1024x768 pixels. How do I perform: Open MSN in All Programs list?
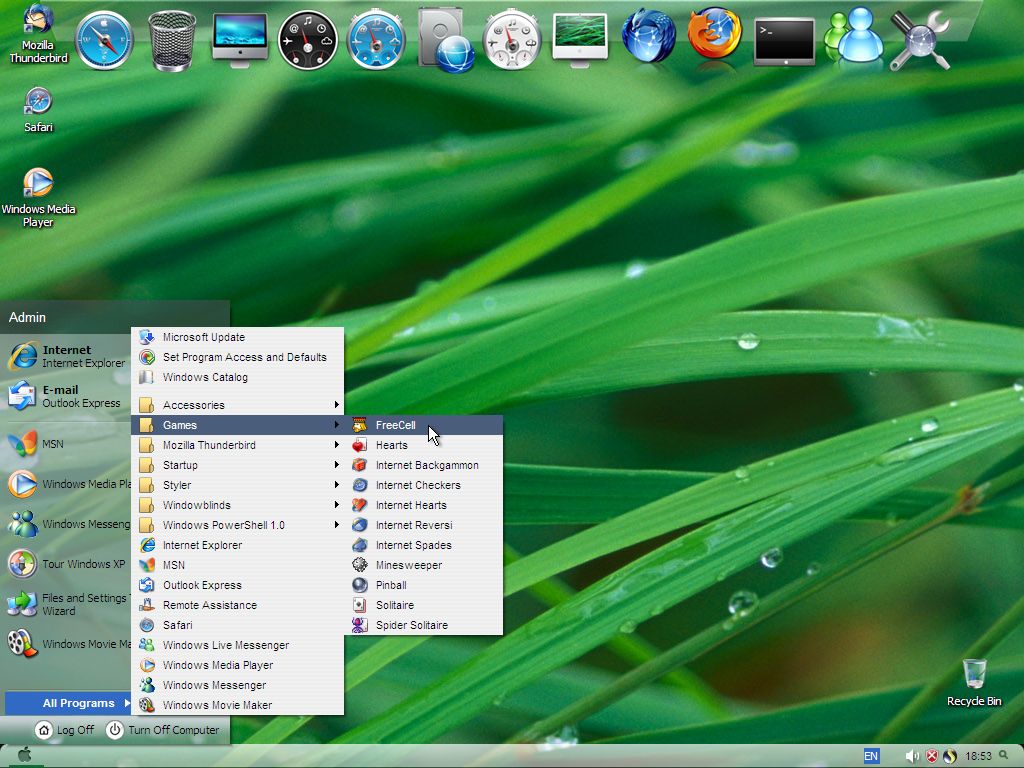point(238,565)
